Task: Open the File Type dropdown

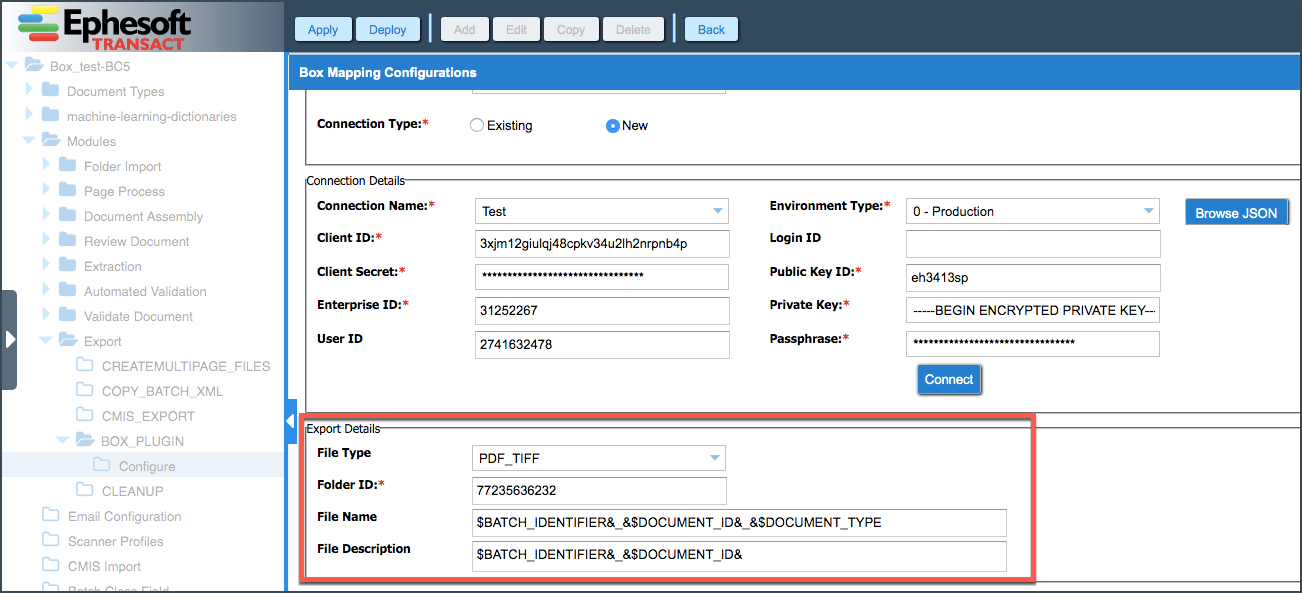Action: click(714, 458)
